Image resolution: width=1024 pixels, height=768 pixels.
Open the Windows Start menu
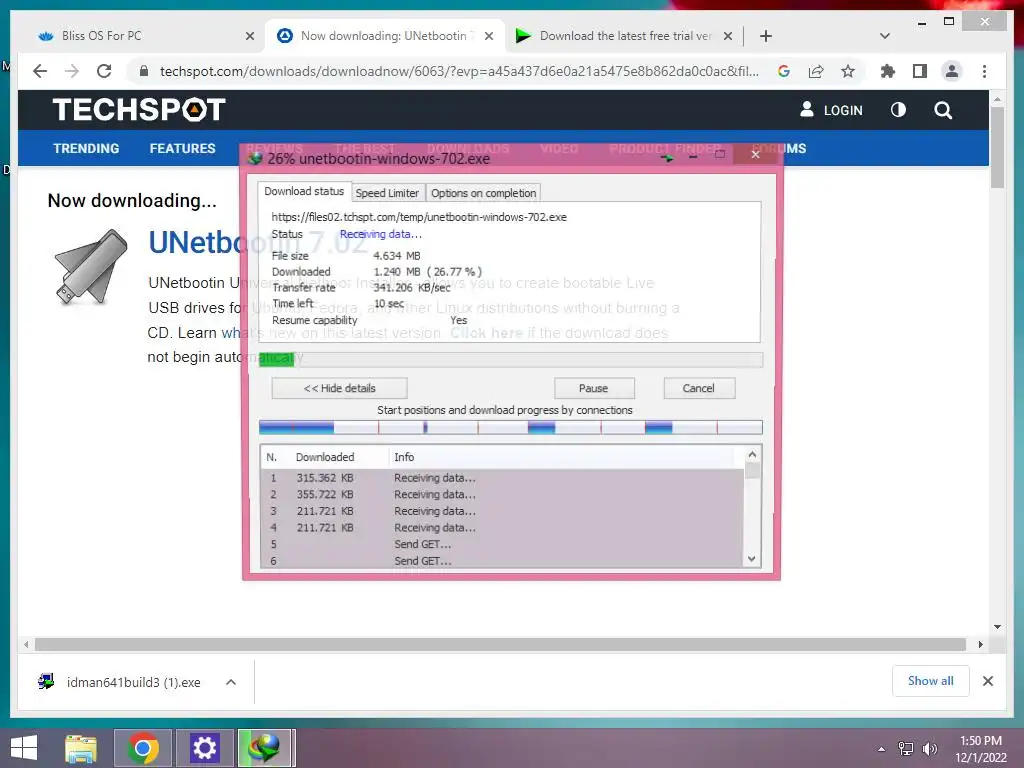pos(24,748)
